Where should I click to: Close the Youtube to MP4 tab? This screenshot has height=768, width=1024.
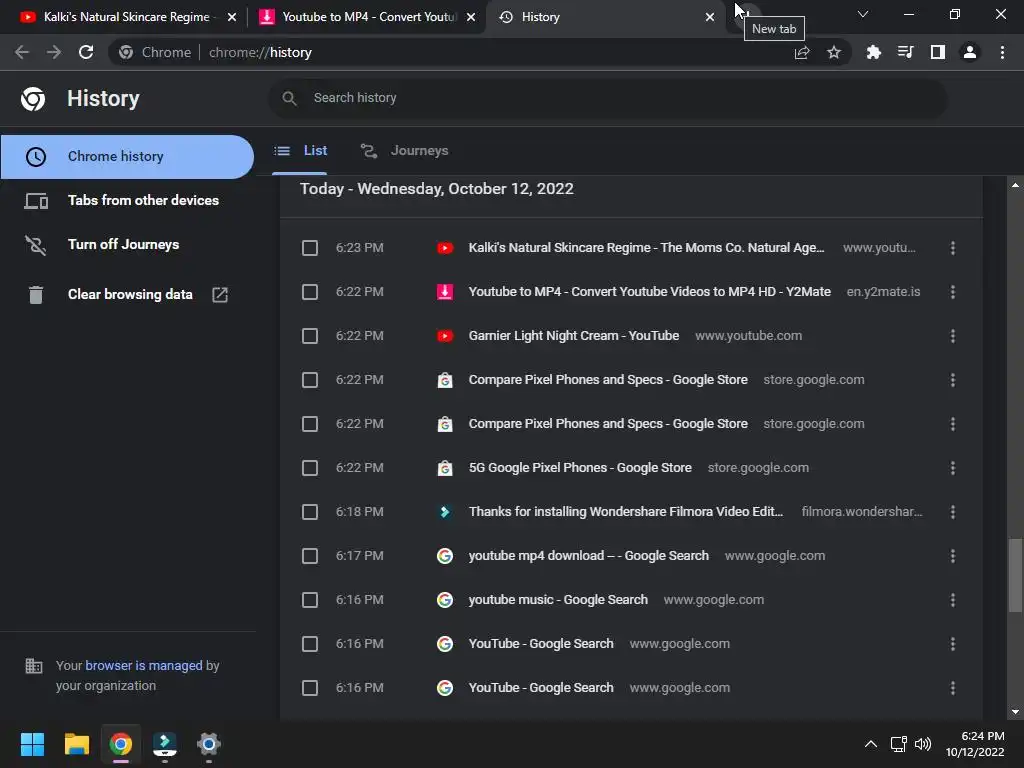pyautogui.click(x=471, y=17)
